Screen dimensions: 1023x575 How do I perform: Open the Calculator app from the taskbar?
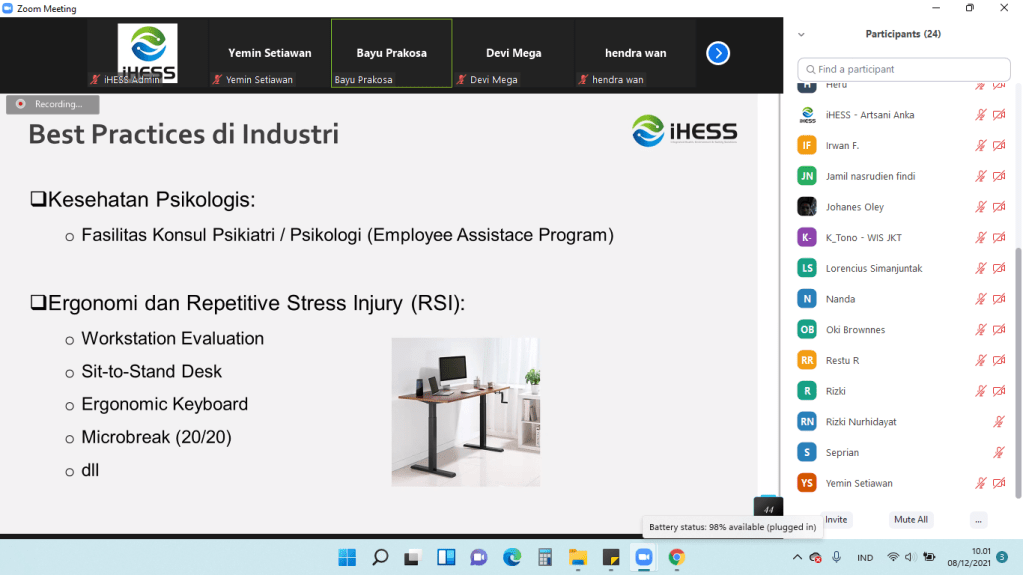click(x=545, y=557)
